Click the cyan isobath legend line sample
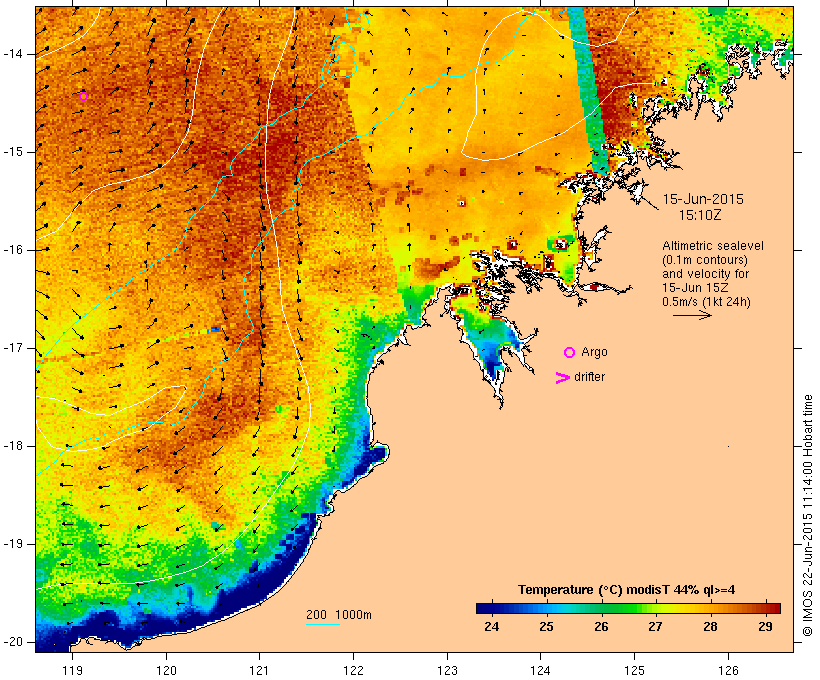 323,624
